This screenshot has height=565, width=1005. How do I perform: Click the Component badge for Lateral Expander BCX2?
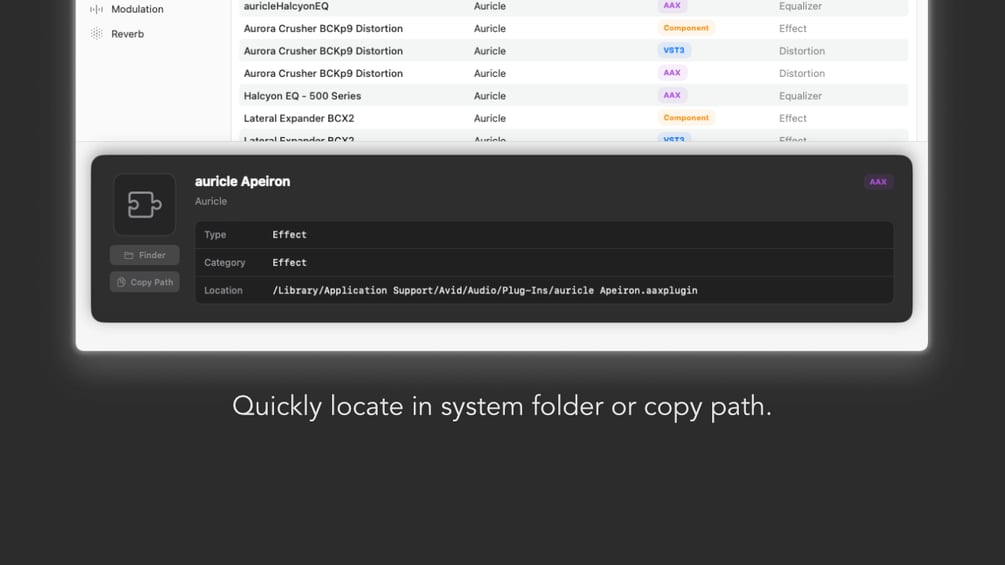pyautogui.click(x=686, y=118)
